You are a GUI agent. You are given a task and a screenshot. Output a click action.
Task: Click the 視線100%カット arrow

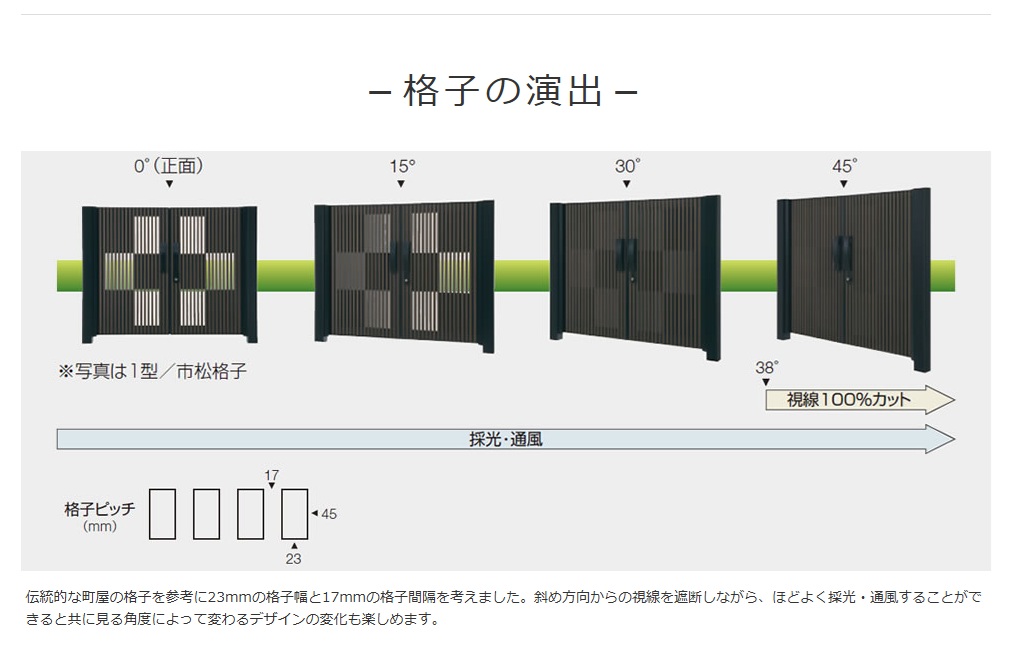859,400
